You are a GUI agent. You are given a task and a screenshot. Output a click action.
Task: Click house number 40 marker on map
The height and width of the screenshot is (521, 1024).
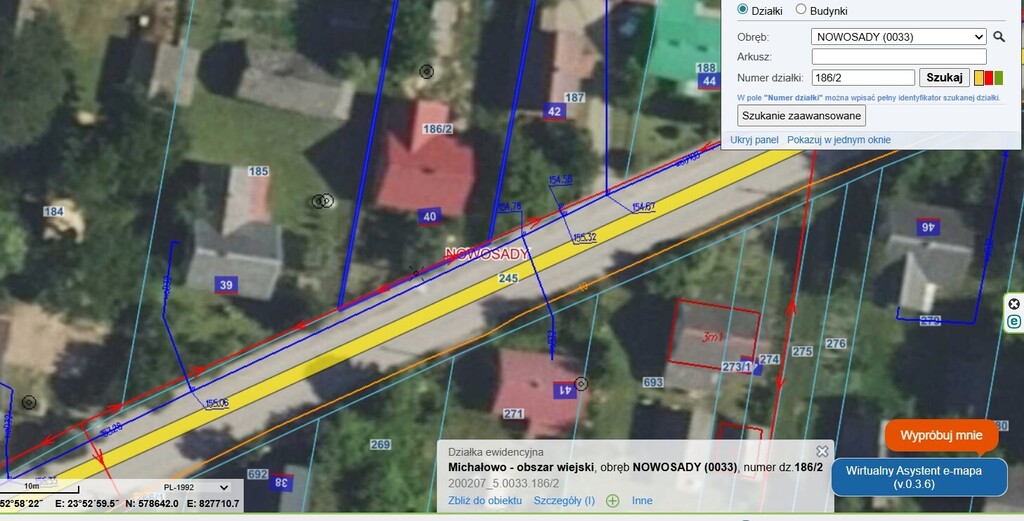pos(430,216)
